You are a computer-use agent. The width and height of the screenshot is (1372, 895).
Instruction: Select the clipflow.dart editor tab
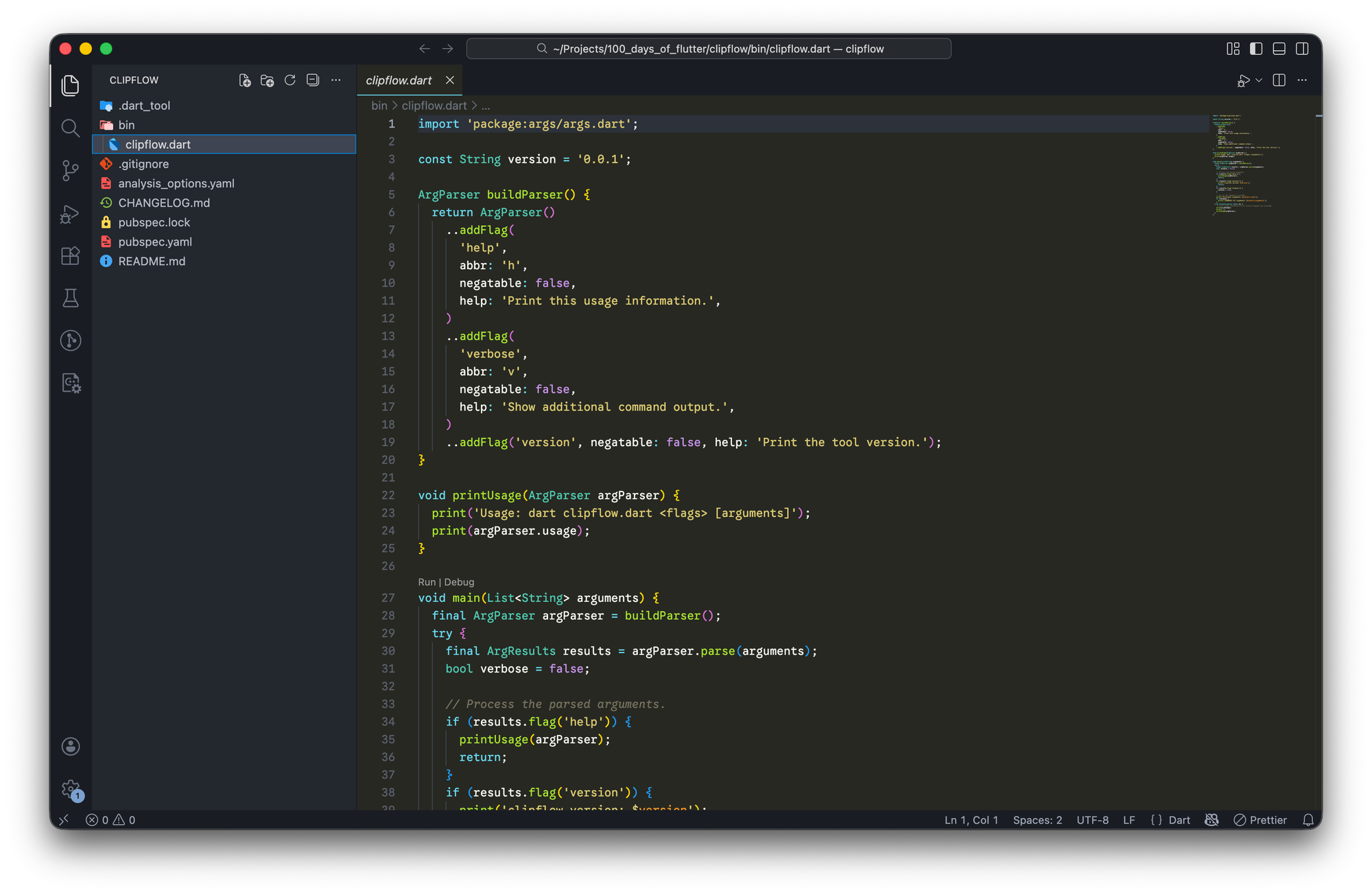click(399, 80)
